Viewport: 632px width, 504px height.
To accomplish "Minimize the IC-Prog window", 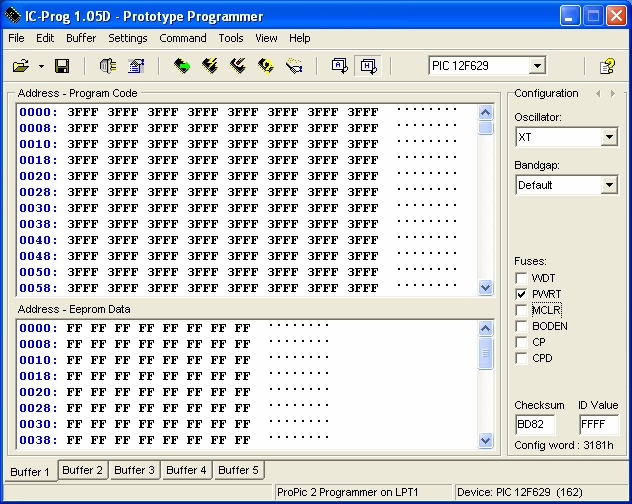I will (x=570, y=16).
